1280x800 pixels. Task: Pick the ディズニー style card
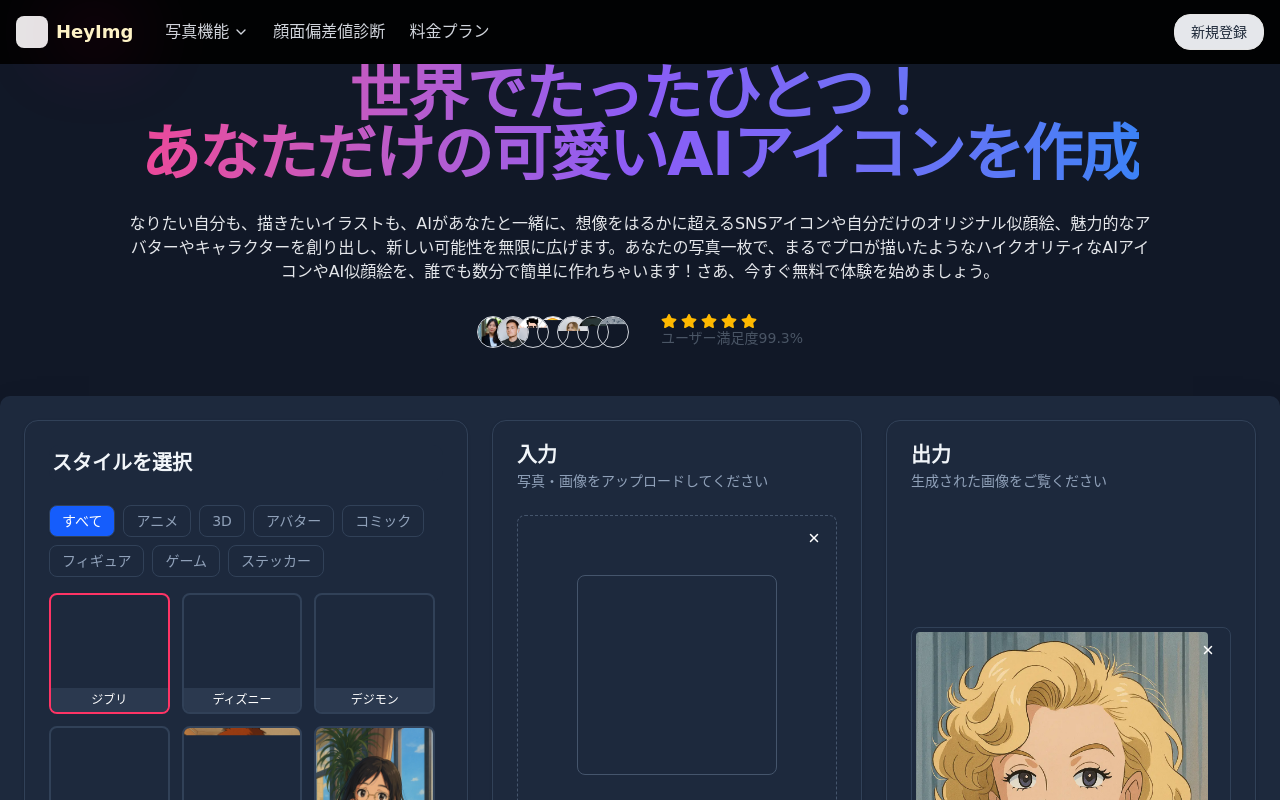click(242, 652)
